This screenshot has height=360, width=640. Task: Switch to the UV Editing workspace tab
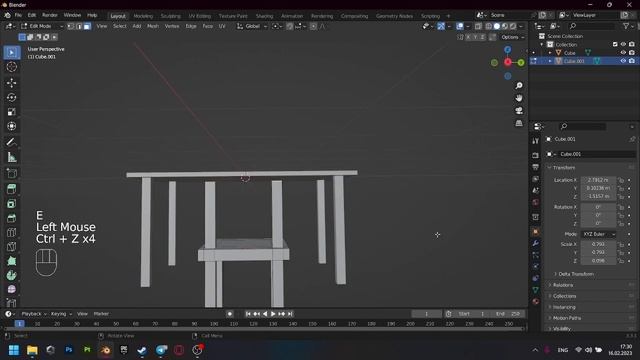200,16
